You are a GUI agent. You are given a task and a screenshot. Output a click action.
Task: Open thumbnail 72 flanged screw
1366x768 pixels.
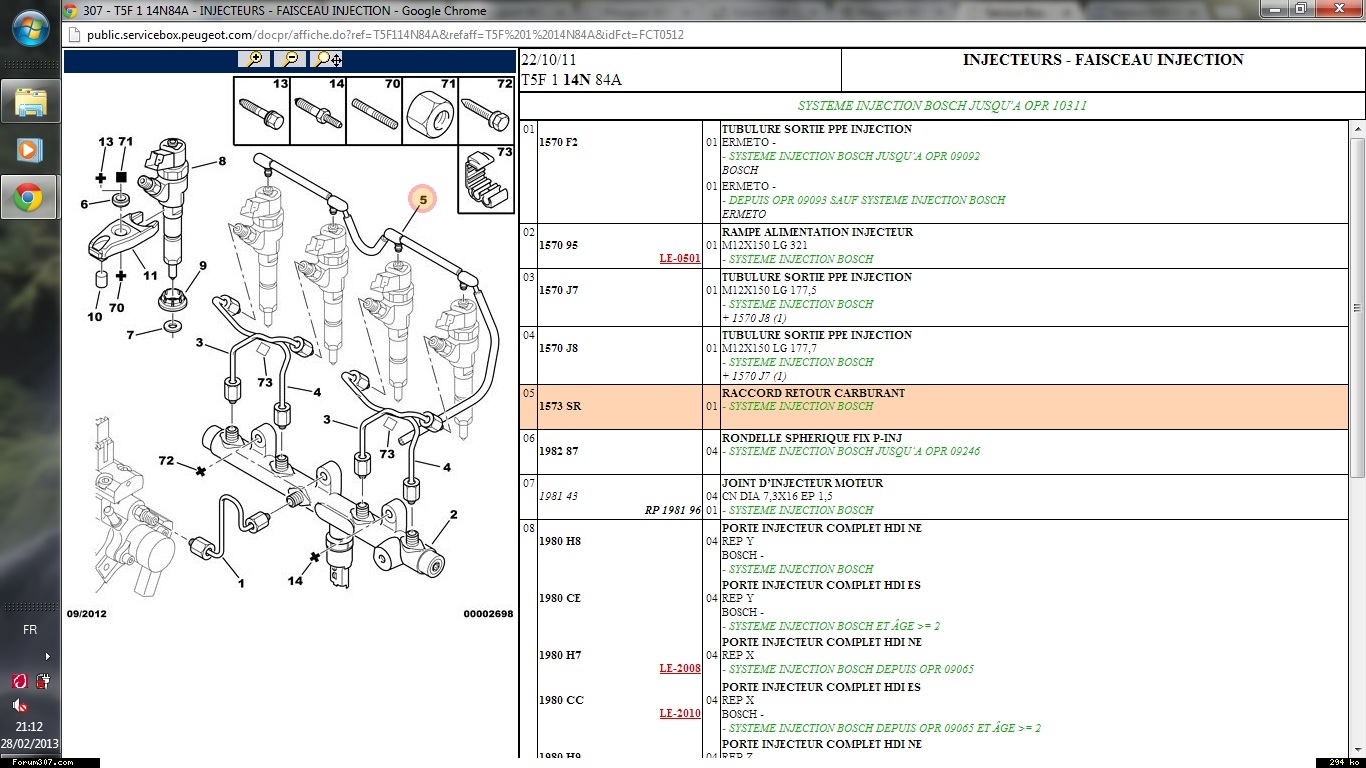pyautogui.click(x=486, y=110)
